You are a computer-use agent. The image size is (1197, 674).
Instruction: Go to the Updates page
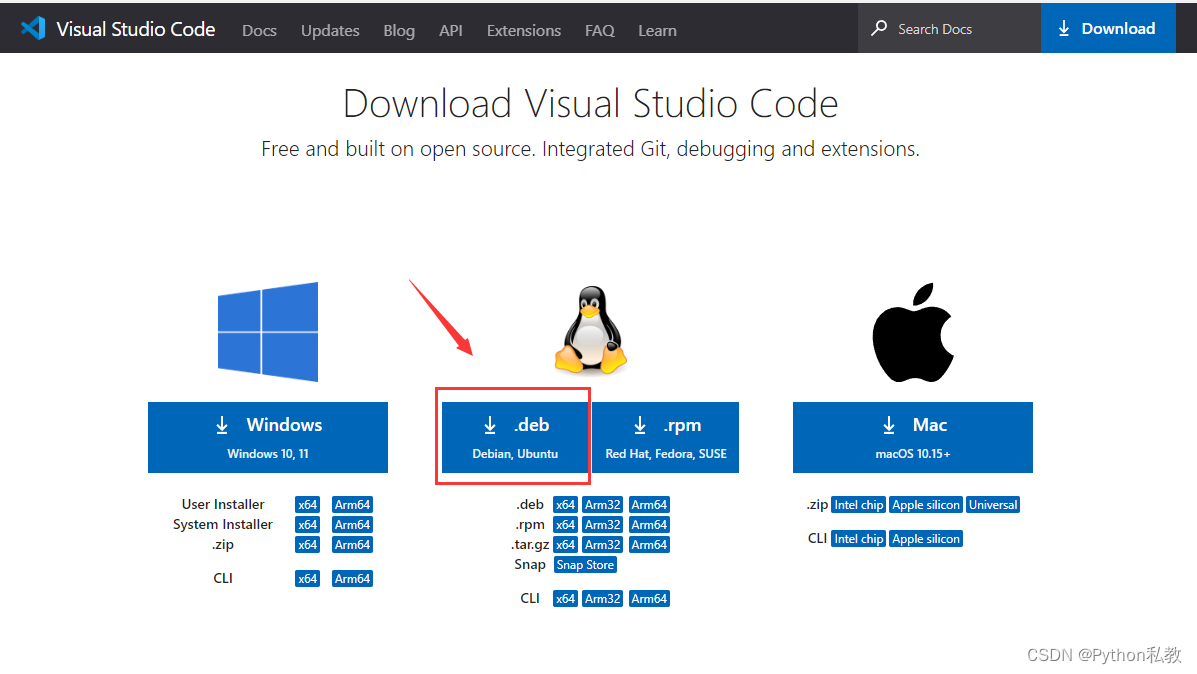(x=330, y=31)
